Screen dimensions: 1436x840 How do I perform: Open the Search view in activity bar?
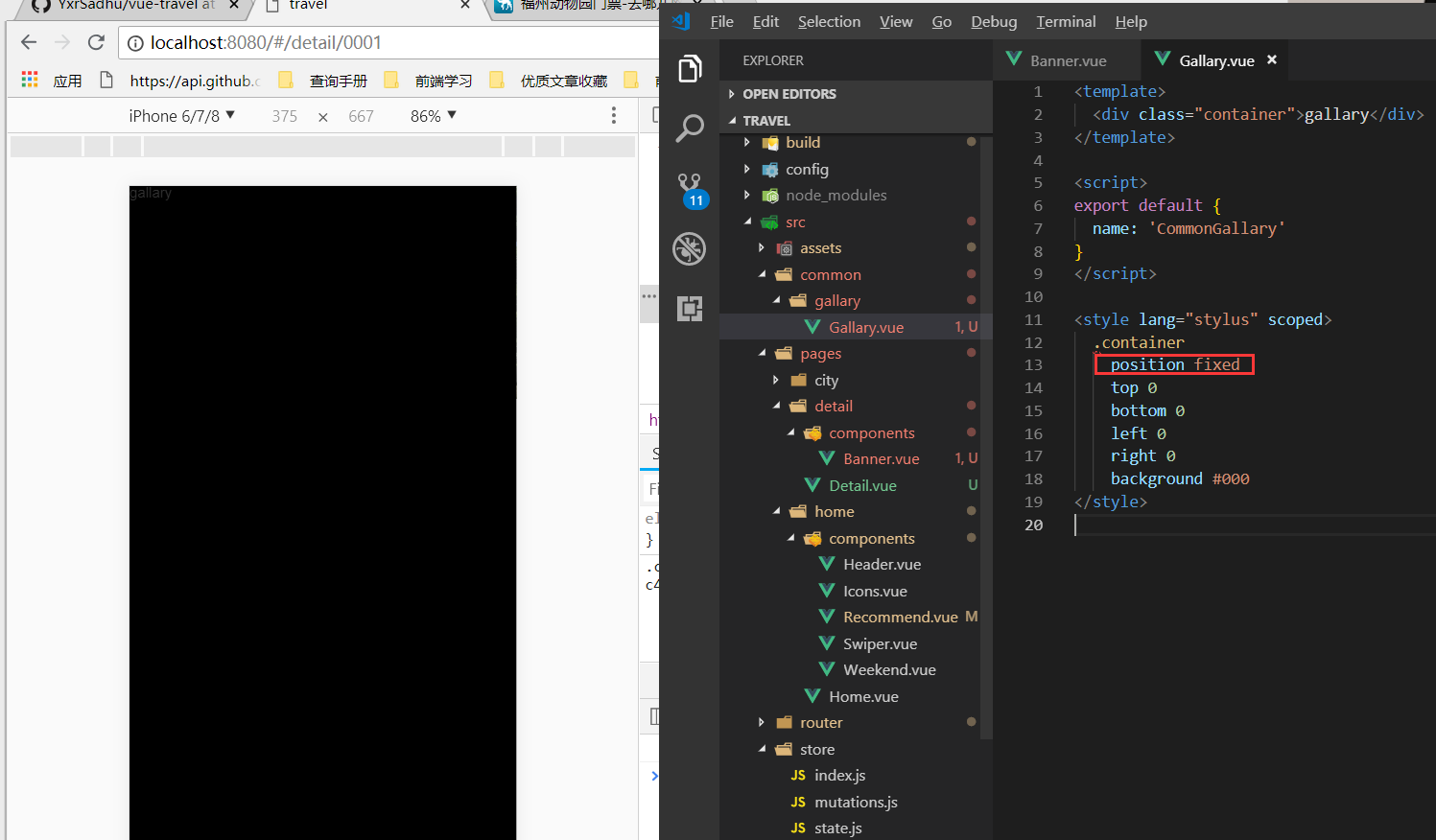690,128
